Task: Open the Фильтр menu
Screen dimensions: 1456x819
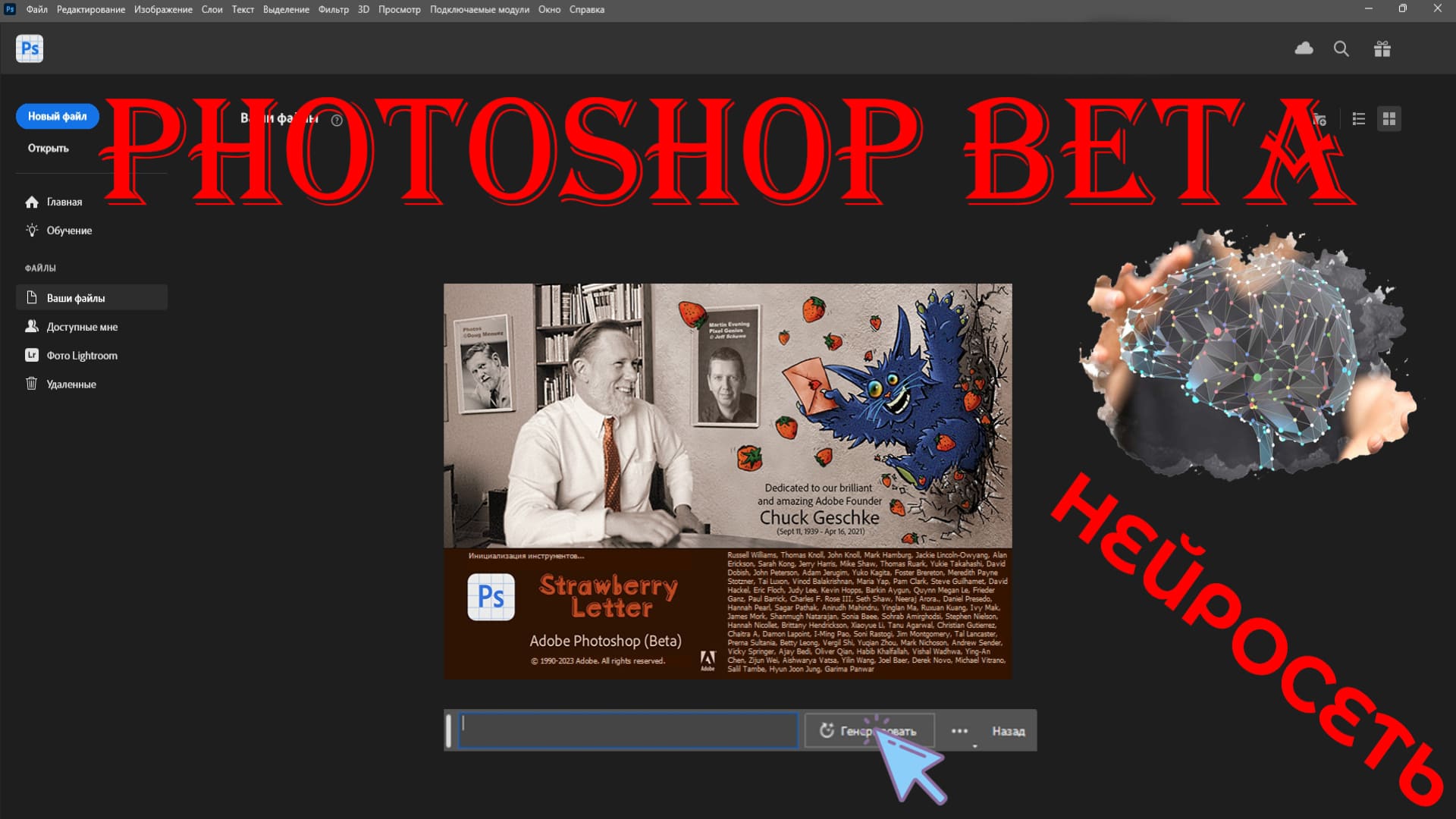Action: tap(333, 10)
